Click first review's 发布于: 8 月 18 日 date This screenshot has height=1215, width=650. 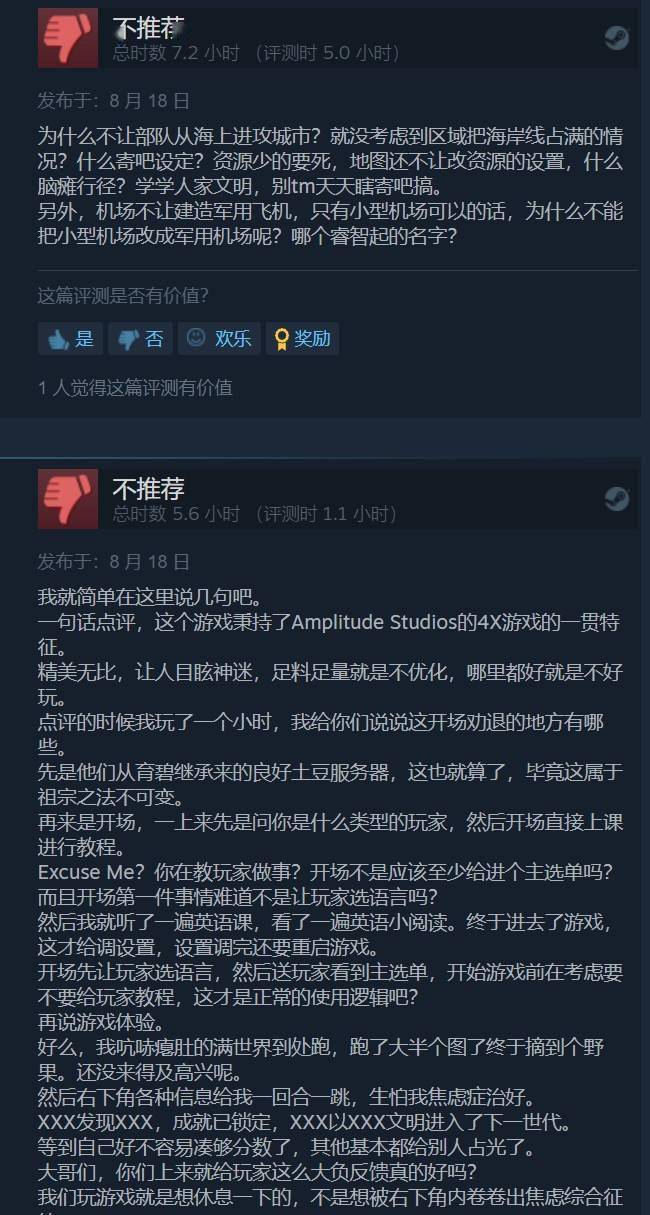113,101
